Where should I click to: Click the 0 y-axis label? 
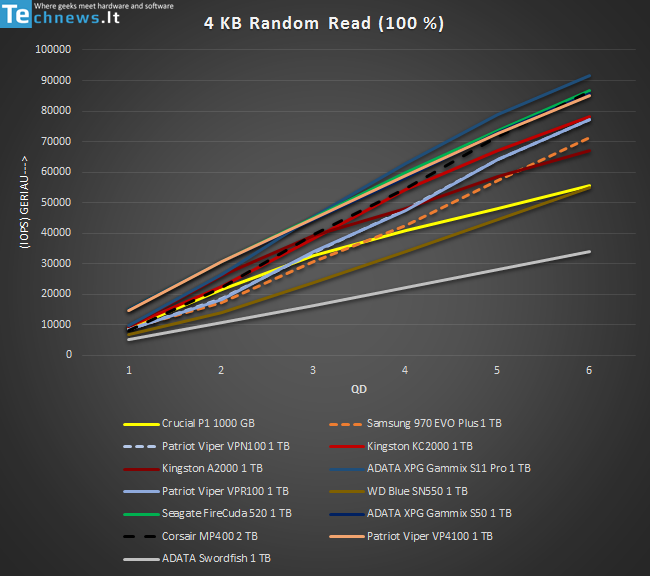pos(69,355)
